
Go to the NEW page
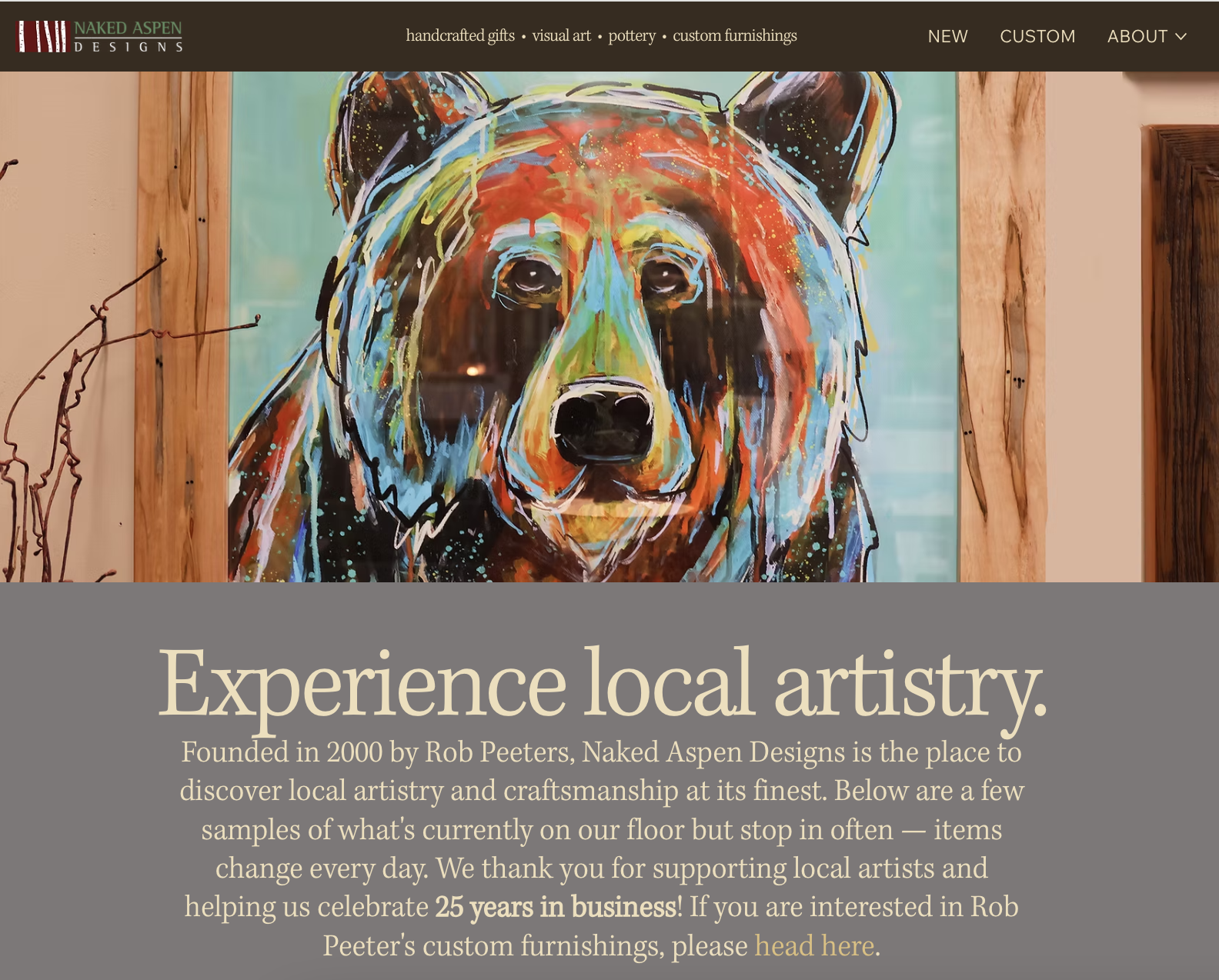pyautogui.click(x=947, y=36)
